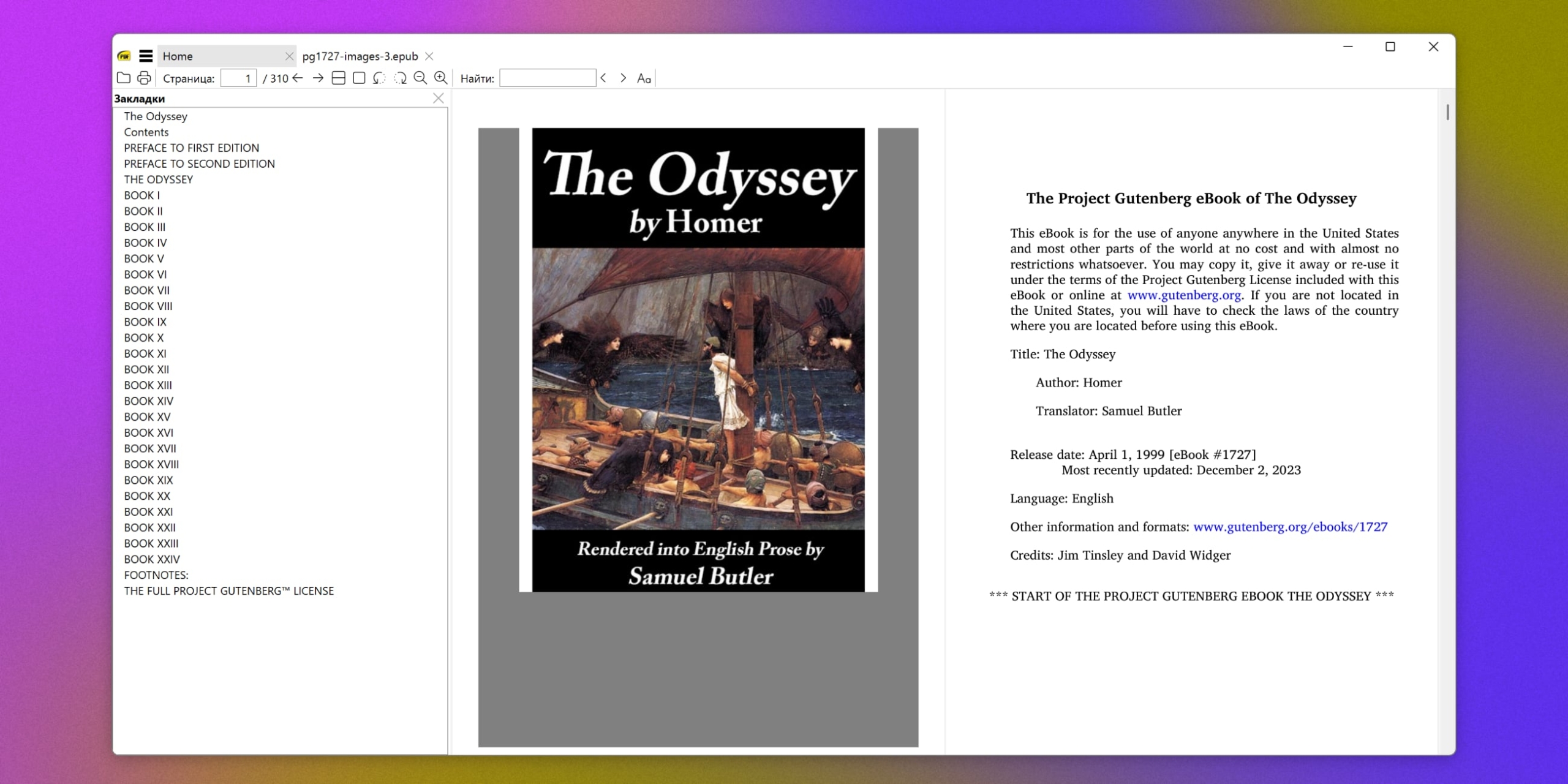This screenshot has width=1568, height=784.
Task: Click the Найти search field
Action: 548,78
